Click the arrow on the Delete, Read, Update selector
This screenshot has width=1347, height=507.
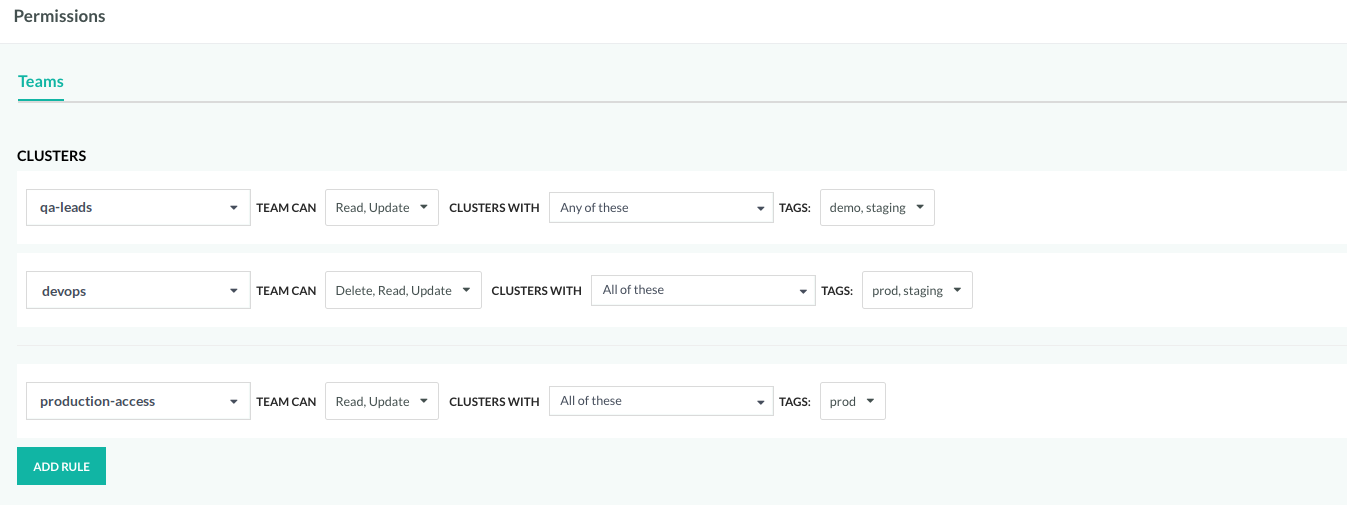466,291
